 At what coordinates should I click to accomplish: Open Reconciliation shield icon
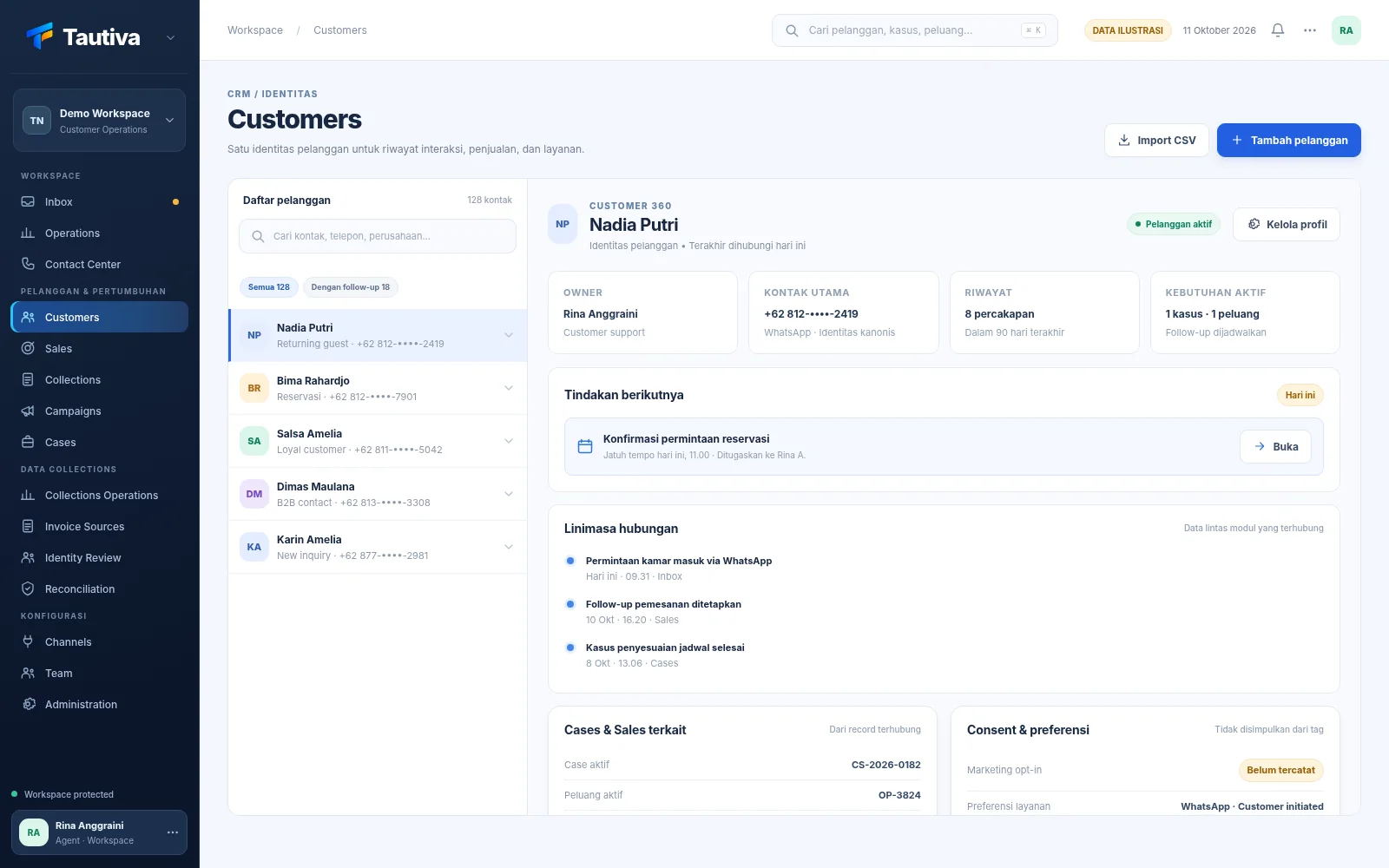28,589
